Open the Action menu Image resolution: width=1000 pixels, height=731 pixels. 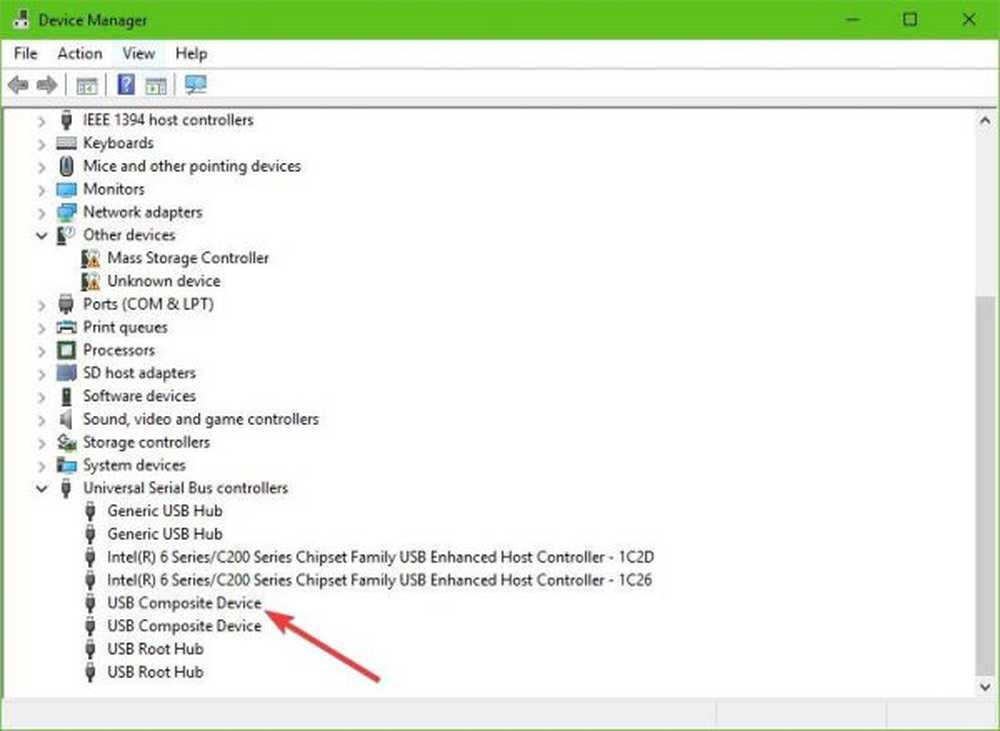(79, 54)
